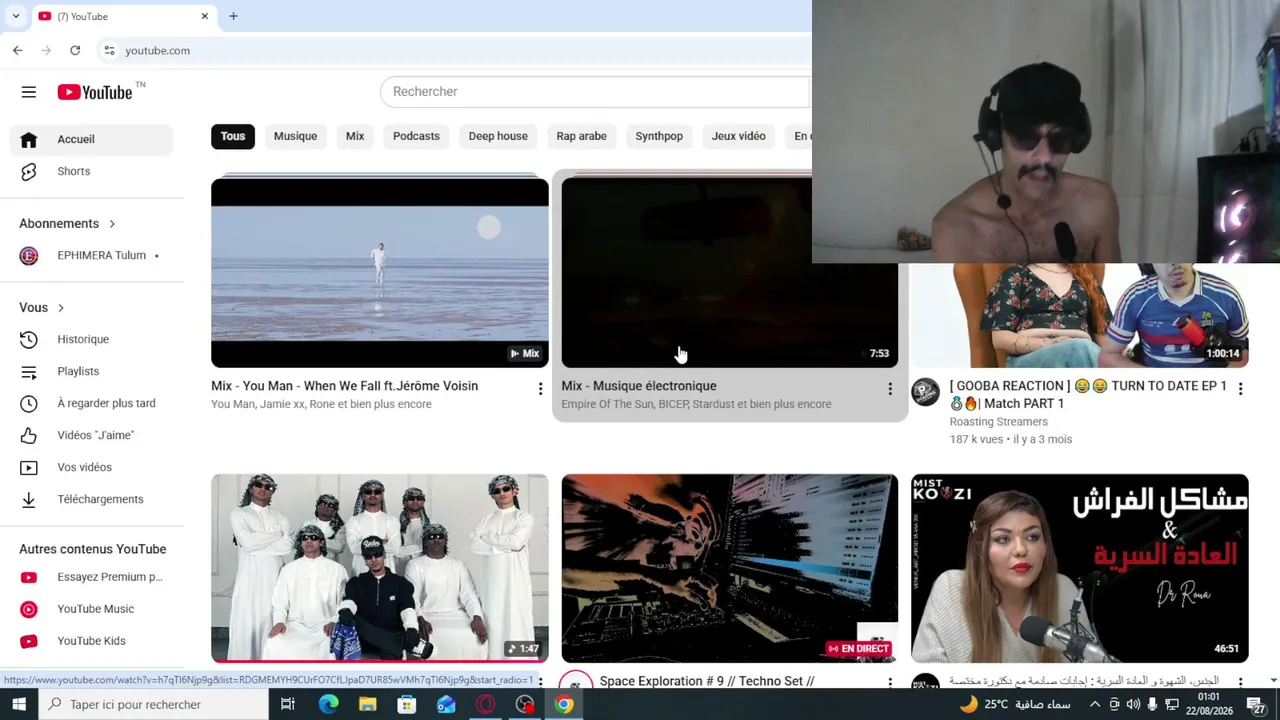The width and height of the screenshot is (1280, 720).
Task: Open the GOOBA REACTION video title
Action: pos(1088,394)
